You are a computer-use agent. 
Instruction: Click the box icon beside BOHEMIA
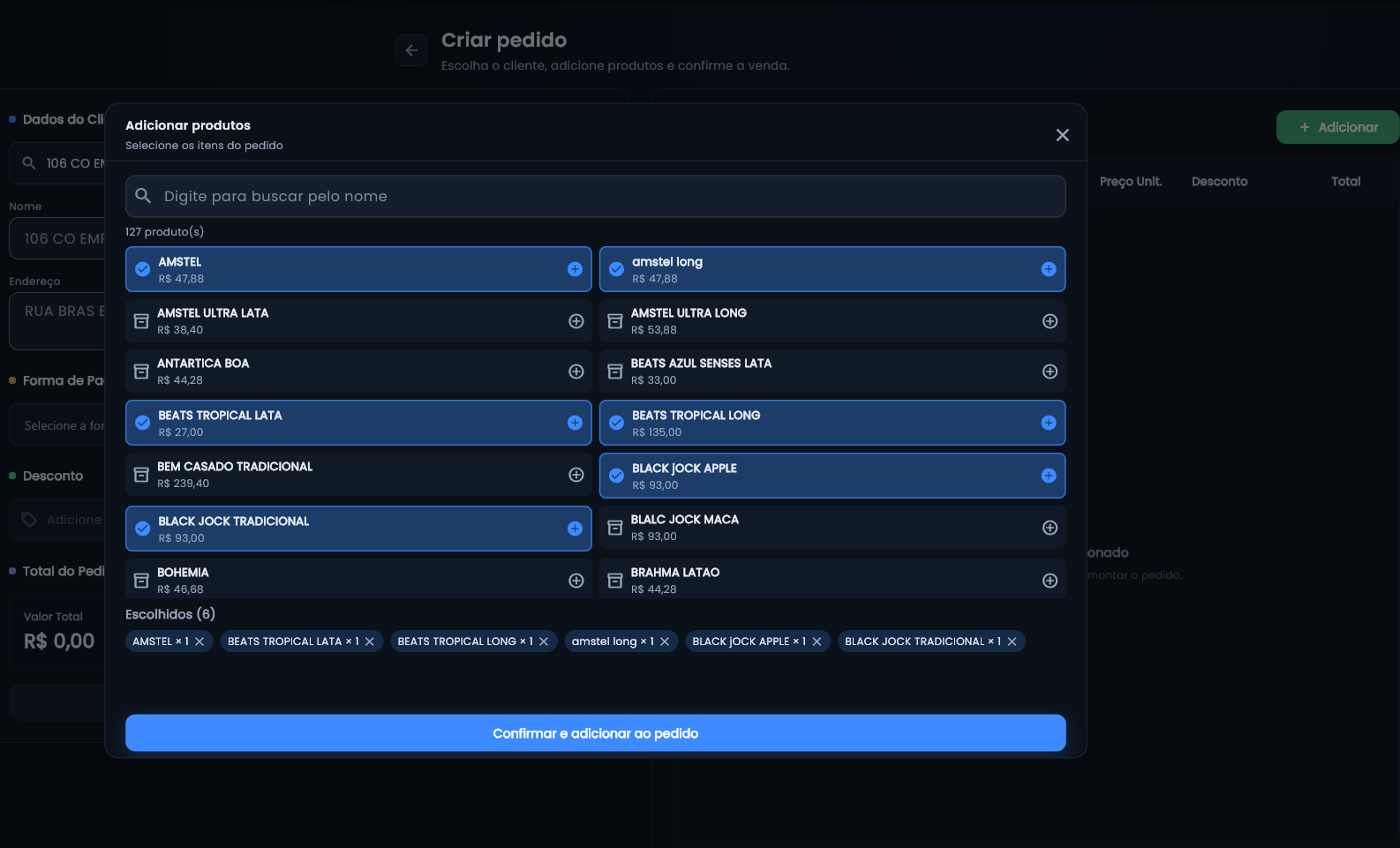pos(141,581)
